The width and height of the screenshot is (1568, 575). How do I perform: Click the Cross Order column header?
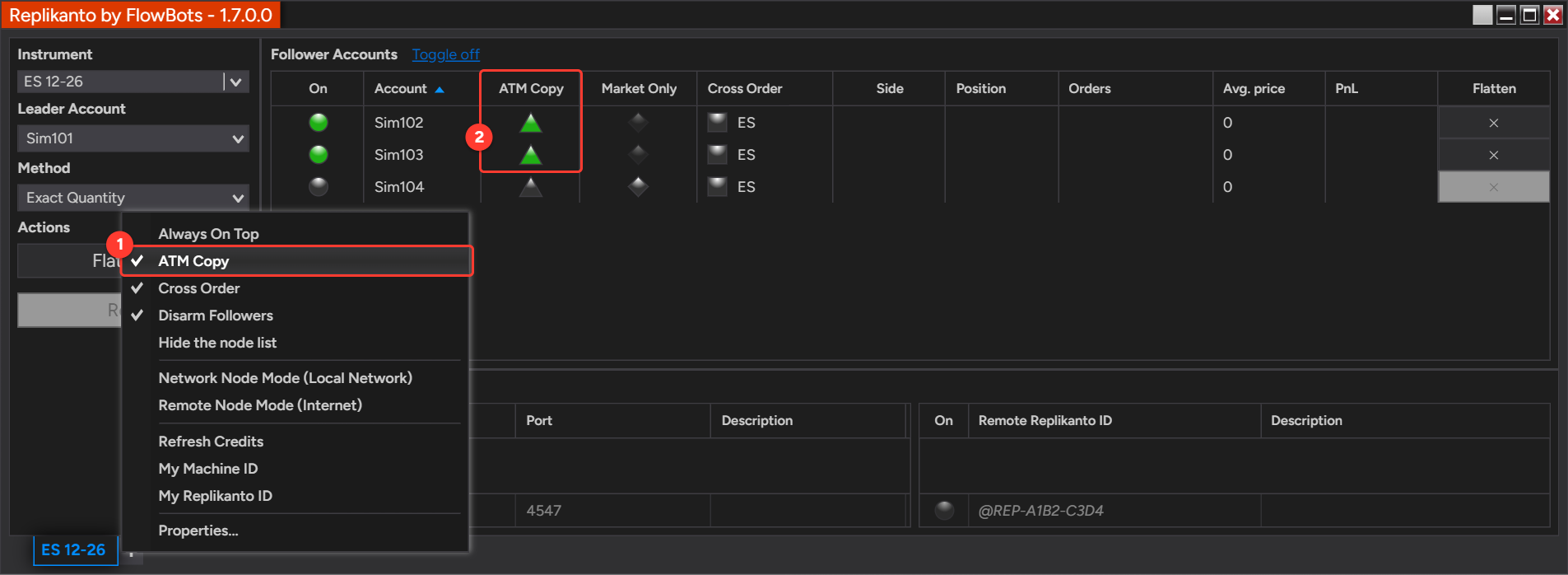click(765, 88)
